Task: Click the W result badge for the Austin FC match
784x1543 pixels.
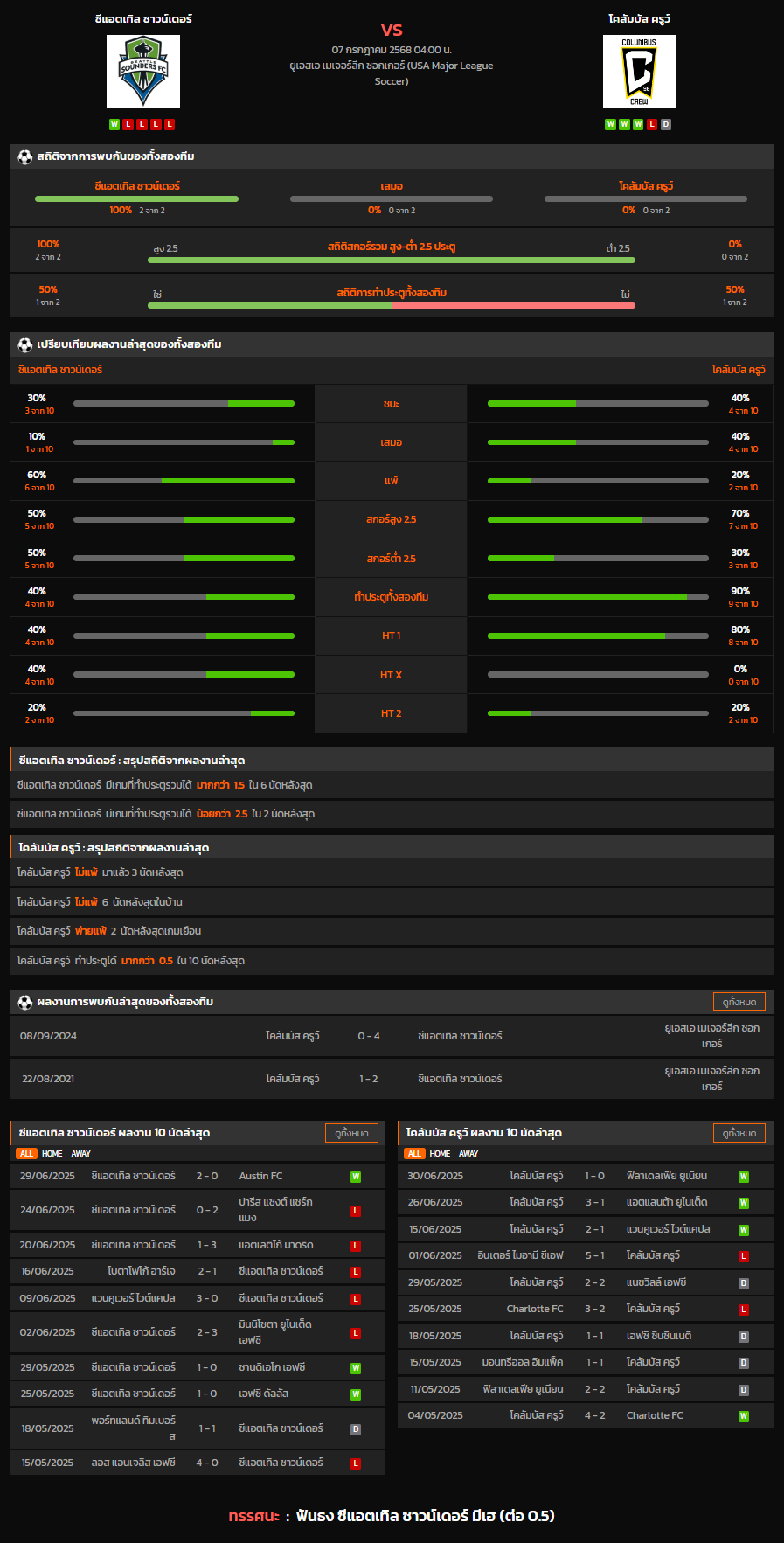Action: coord(356,1177)
